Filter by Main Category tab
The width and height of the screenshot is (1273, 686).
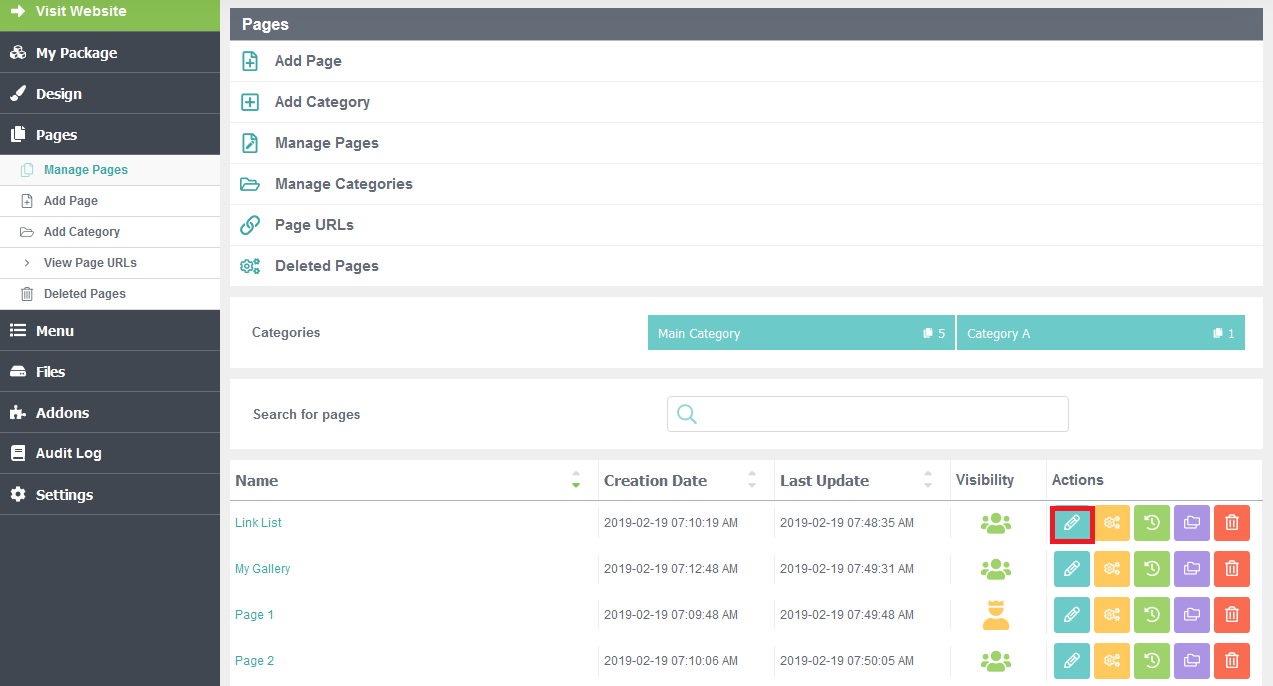[801, 333]
